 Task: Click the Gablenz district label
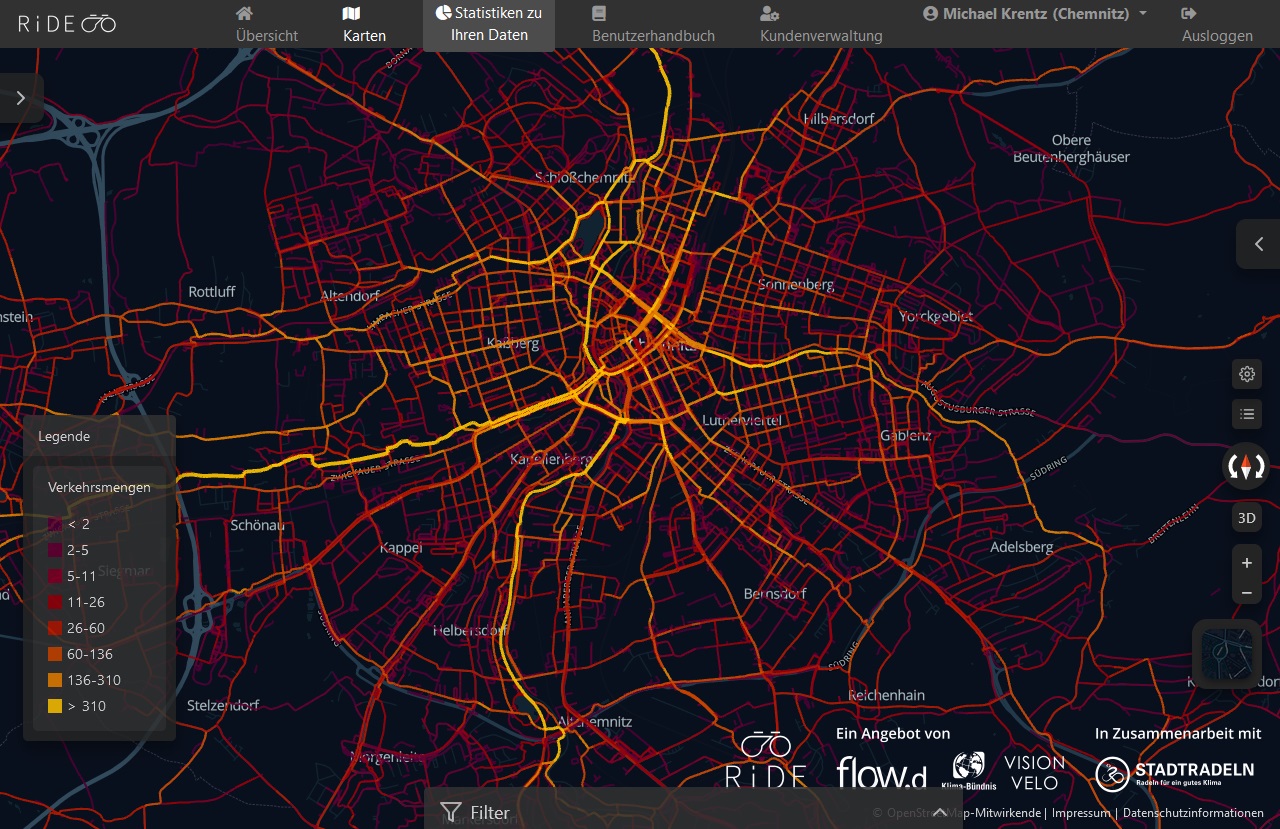[906, 435]
